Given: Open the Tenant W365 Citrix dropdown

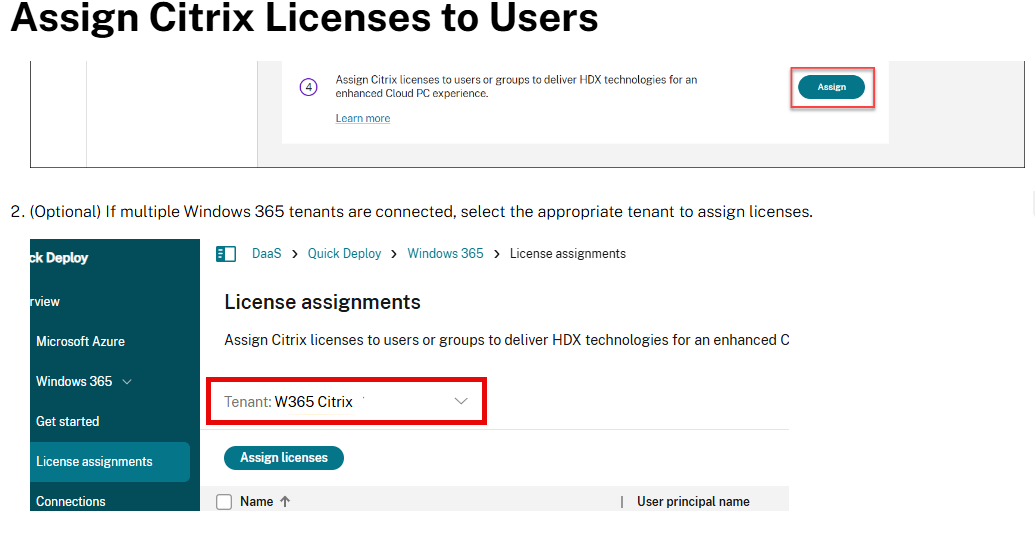Looking at the screenshot, I should click(x=347, y=402).
